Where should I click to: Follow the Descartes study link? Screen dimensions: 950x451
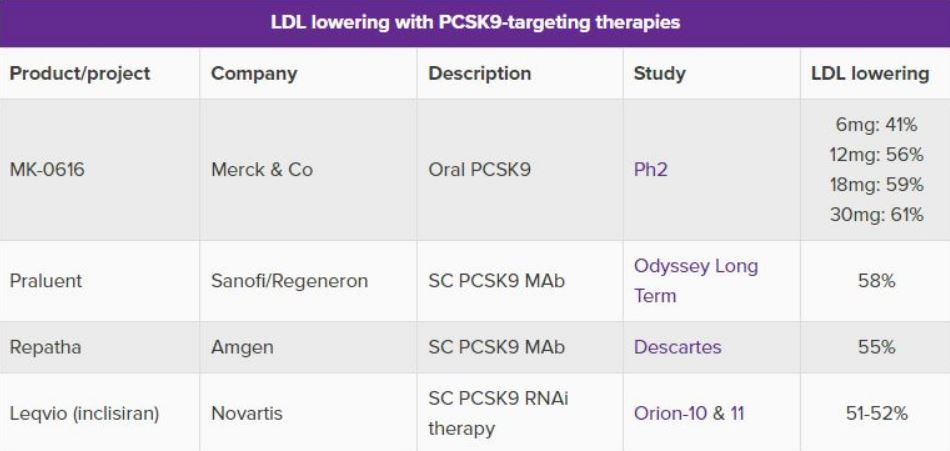[x=677, y=347]
